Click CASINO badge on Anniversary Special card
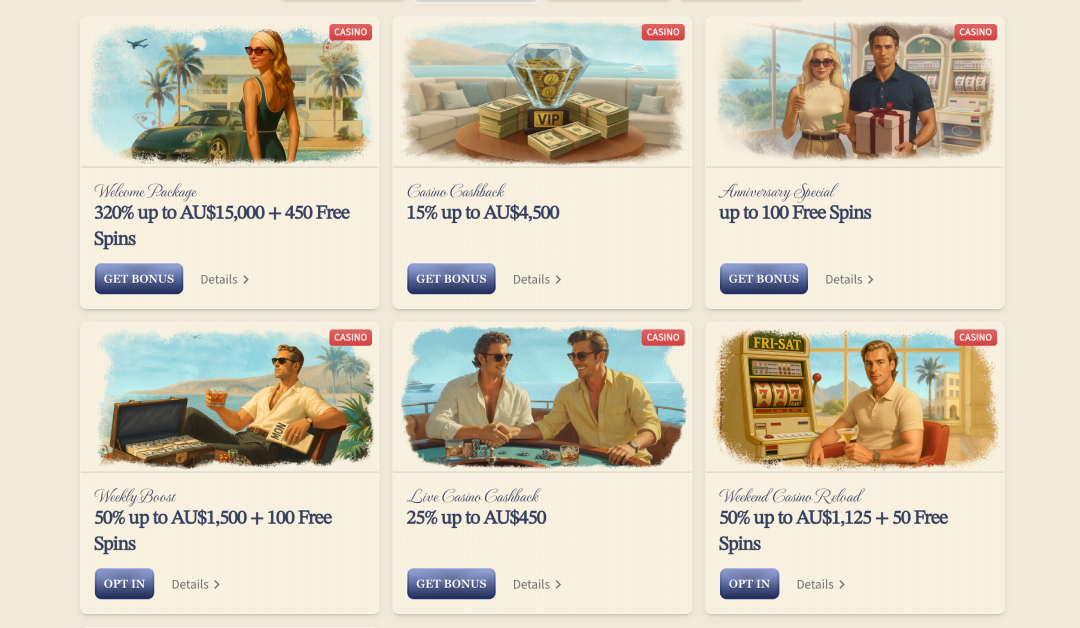Image resolution: width=1080 pixels, height=628 pixels. click(975, 32)
